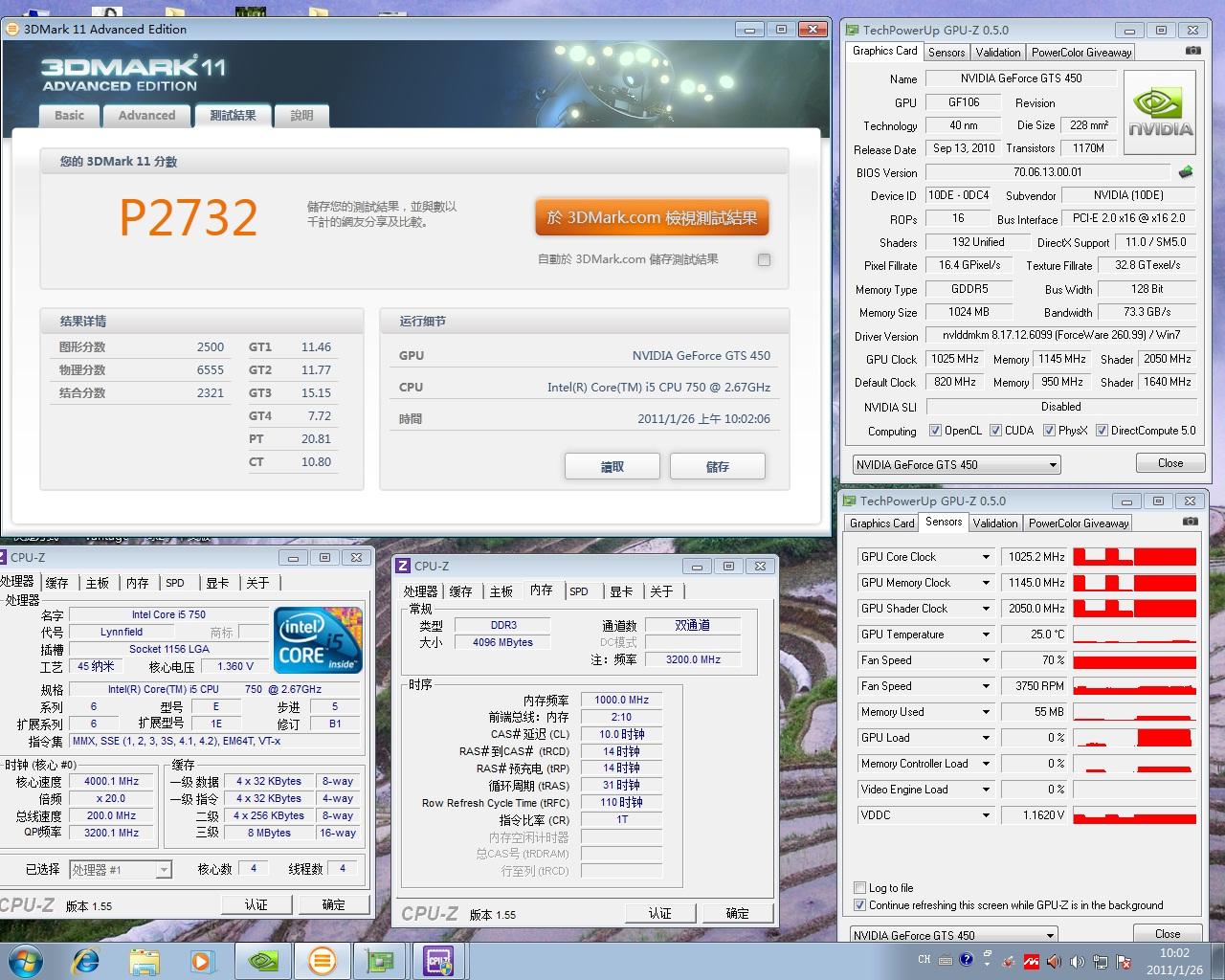1225x980 pixels.
Task: Click the blue help icon in system tray
Action: pyautogui.click(x=967, y=960)
